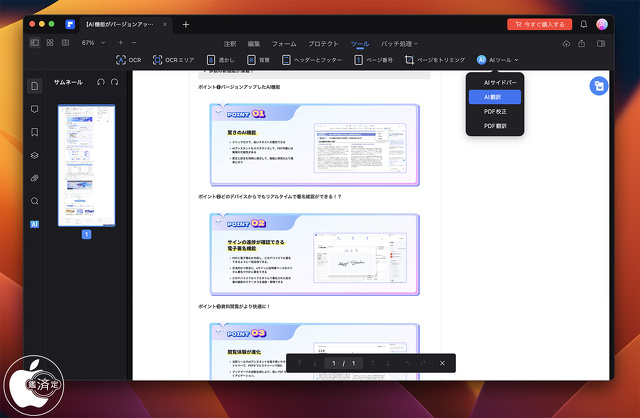Open the comments panel sidebar icon
640x418 pixels.
coord(35,109)
